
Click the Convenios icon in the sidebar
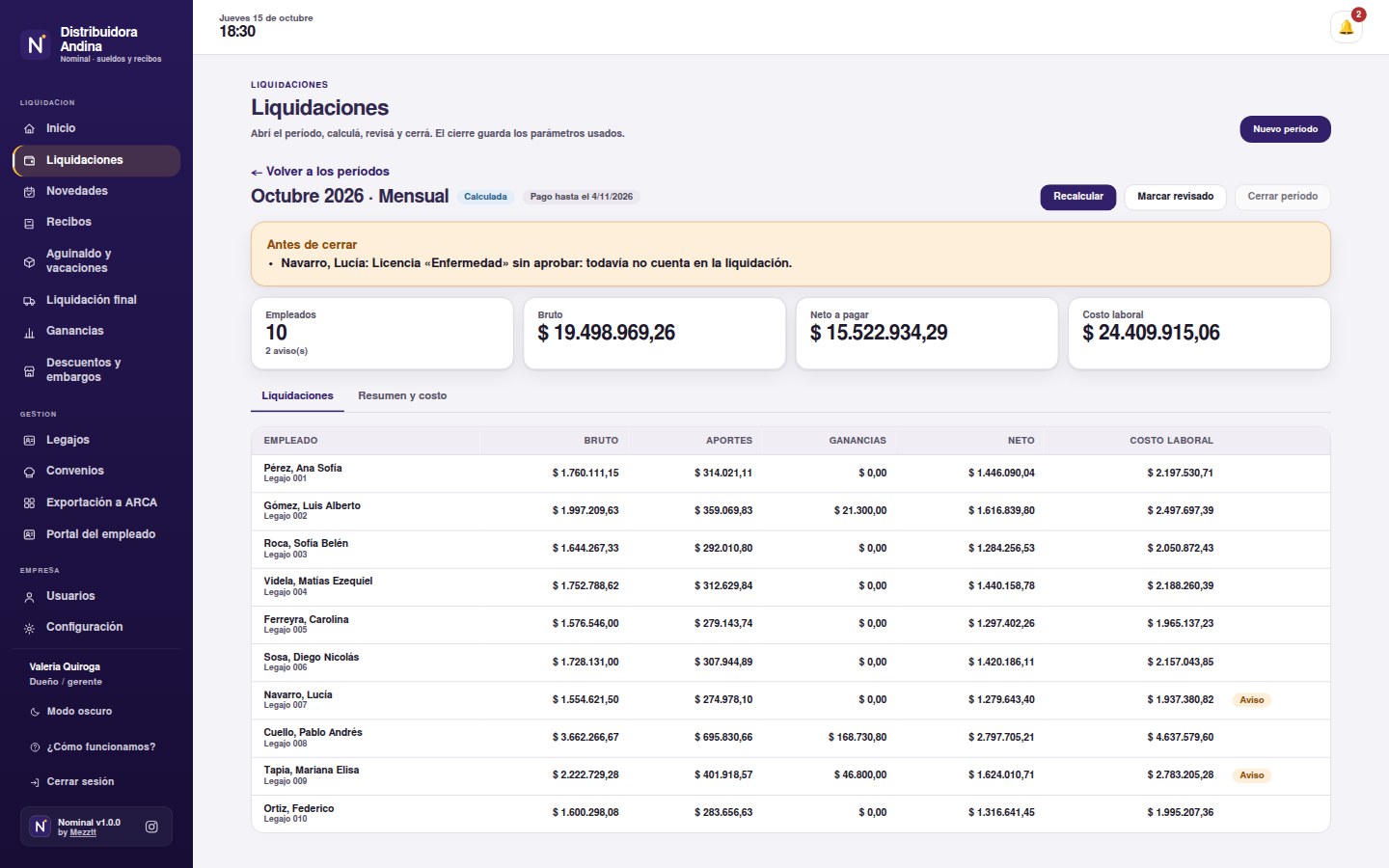29,472
